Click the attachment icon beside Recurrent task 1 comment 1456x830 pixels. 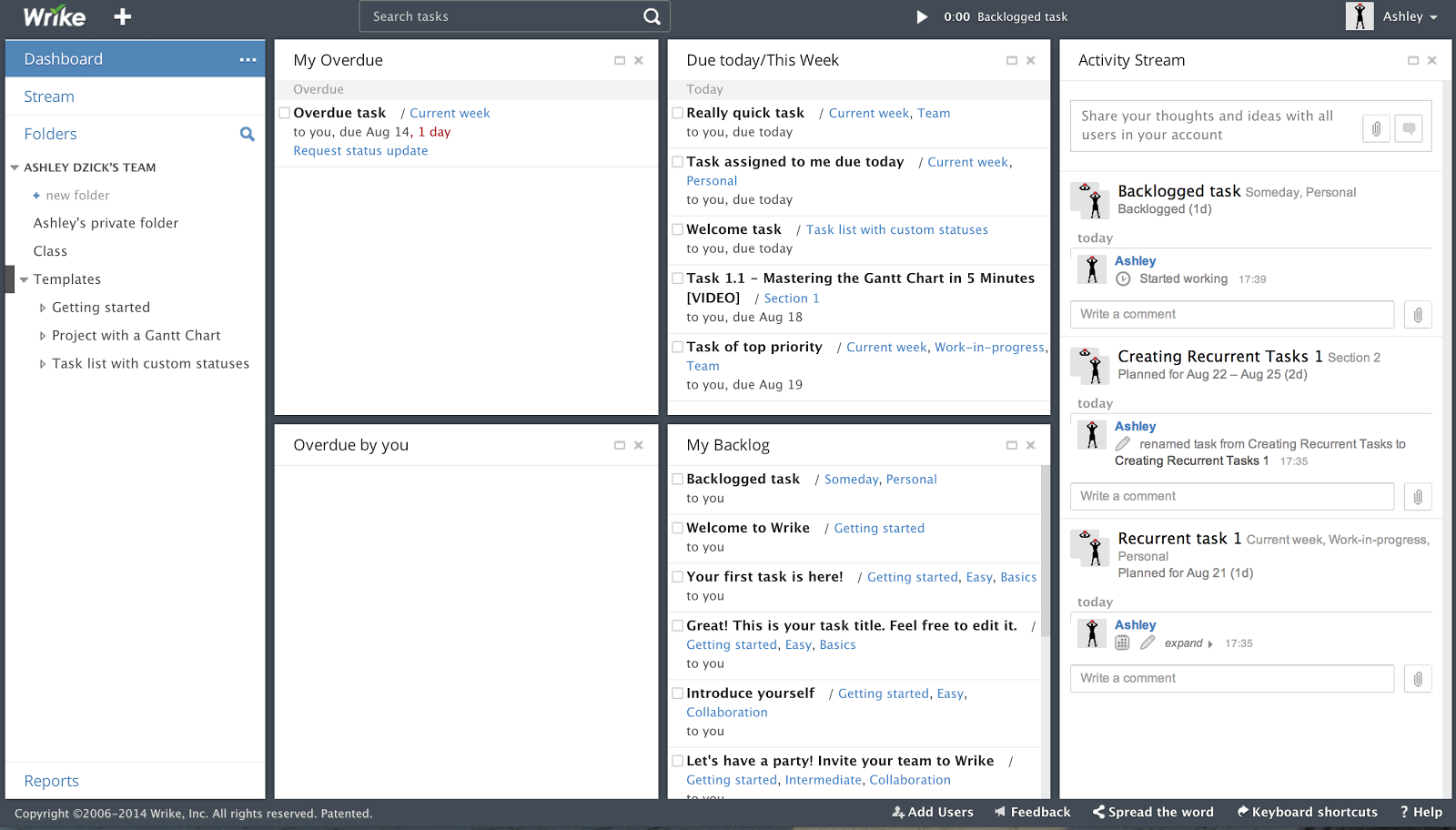(x=1418, y=679)
